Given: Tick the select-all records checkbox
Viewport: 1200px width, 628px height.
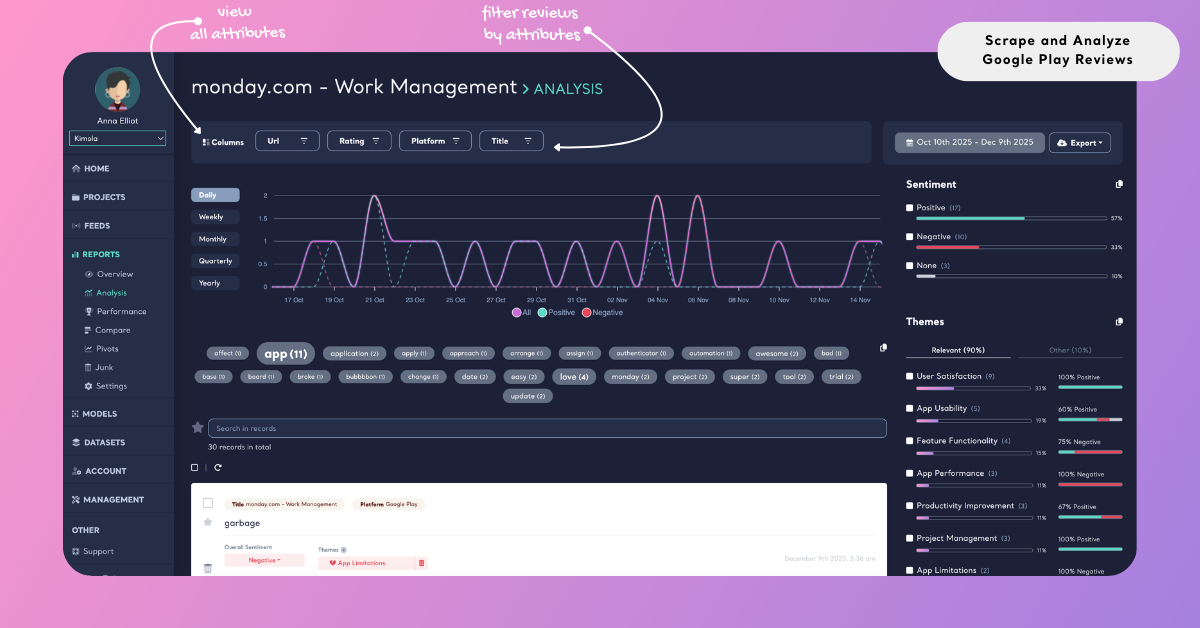Looking at the screenshot, I should (195, 467).
